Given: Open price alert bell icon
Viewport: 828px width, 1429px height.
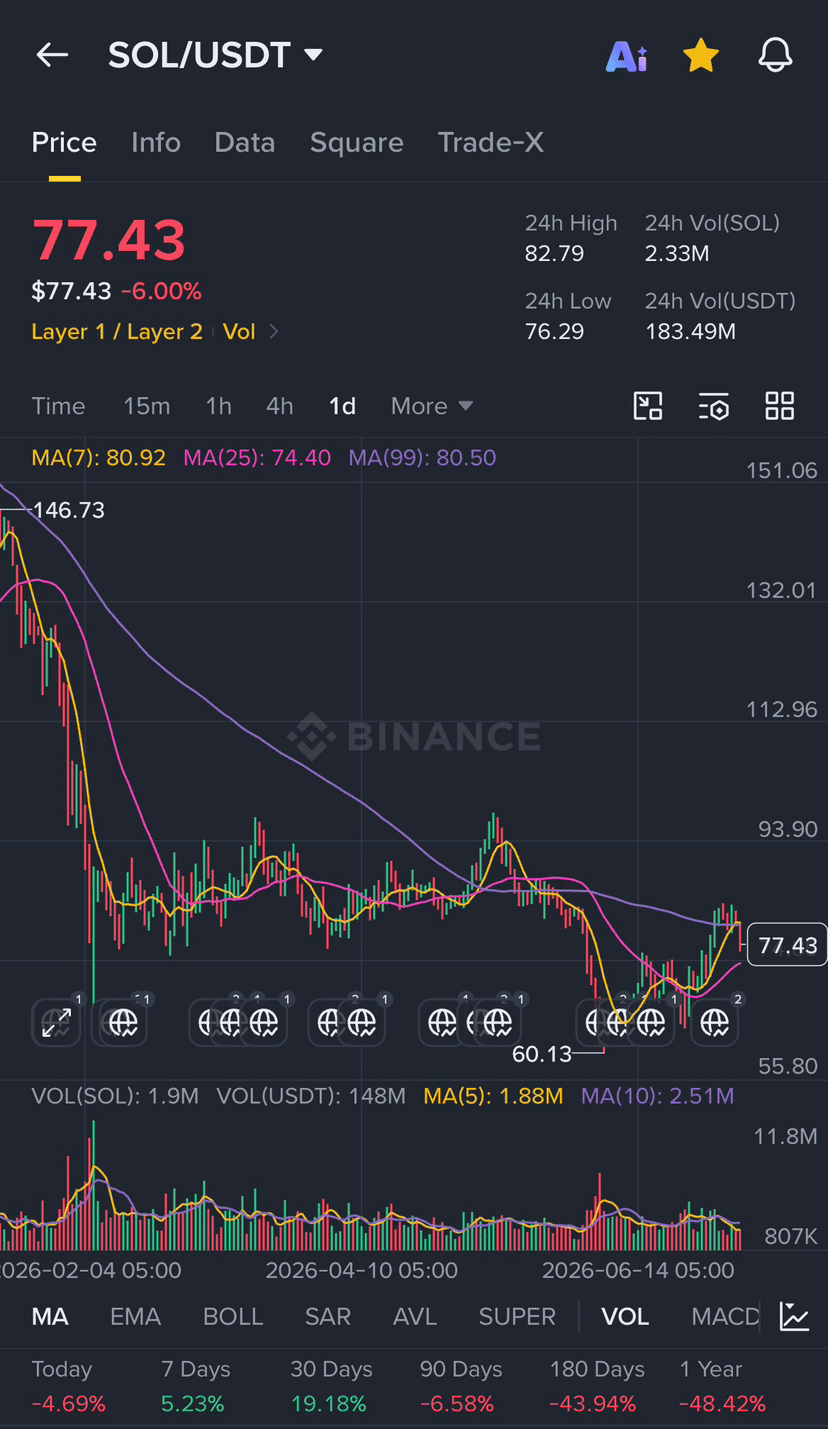Looking at the screenshot, I should click(775, 56).
